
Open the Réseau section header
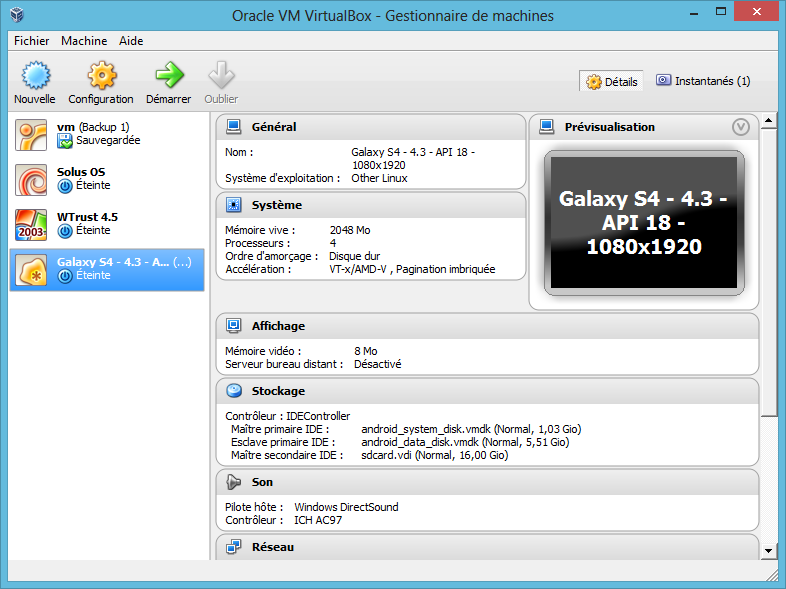point(487,547)
